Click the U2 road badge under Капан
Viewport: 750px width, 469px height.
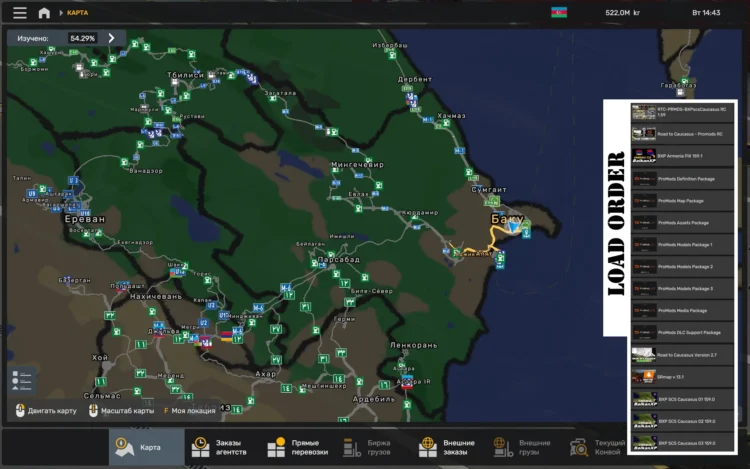click(x=211, y=305)
